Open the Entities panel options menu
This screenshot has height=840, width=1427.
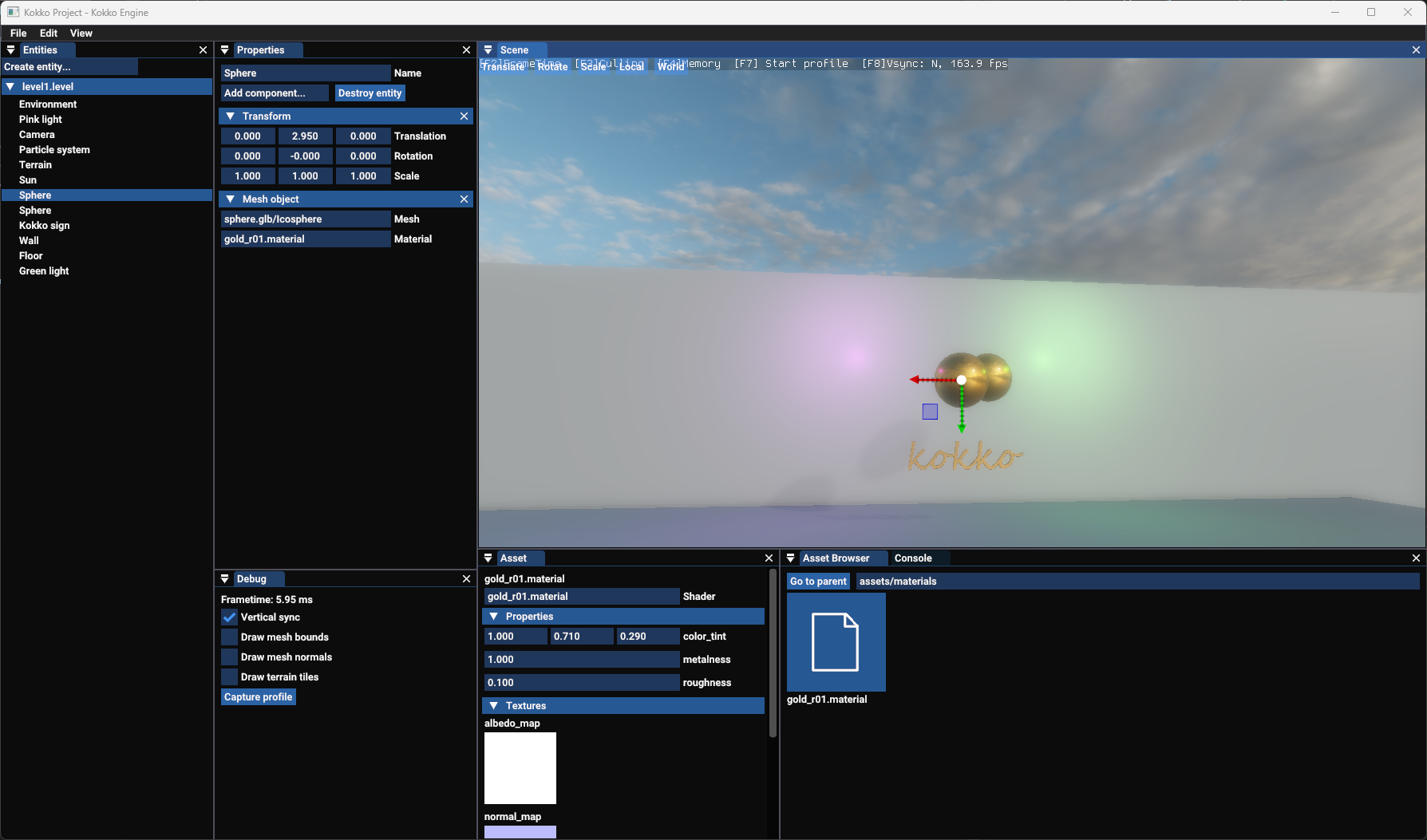pos(11,49)
